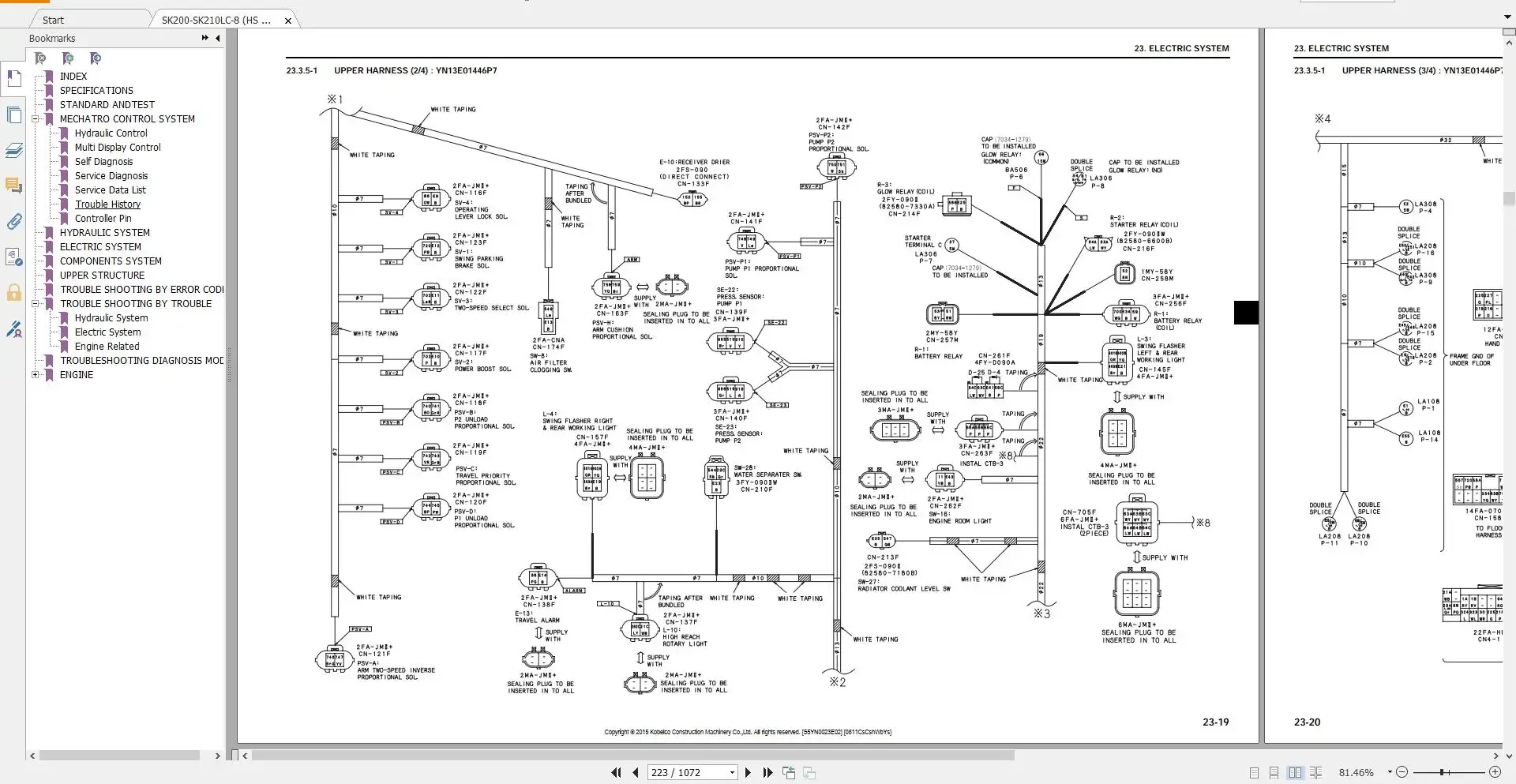Viewport: 1516px width, 784px height.
Task: Open the Page Thumbnails panel
Action: (x=14, y=115)
